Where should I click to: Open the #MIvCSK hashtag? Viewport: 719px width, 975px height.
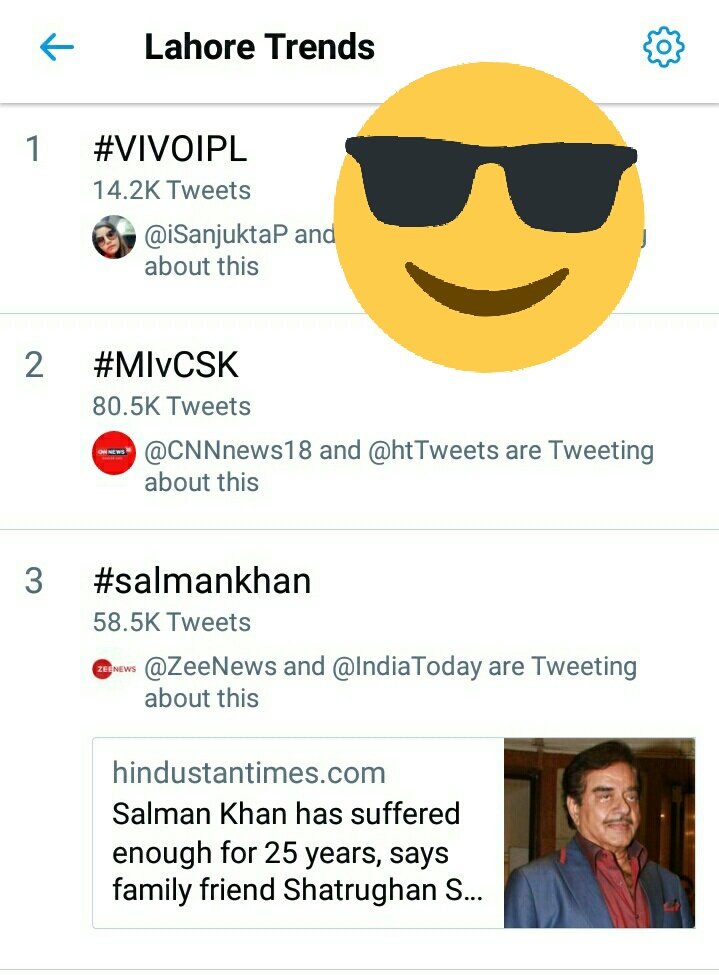coord(165,365)
